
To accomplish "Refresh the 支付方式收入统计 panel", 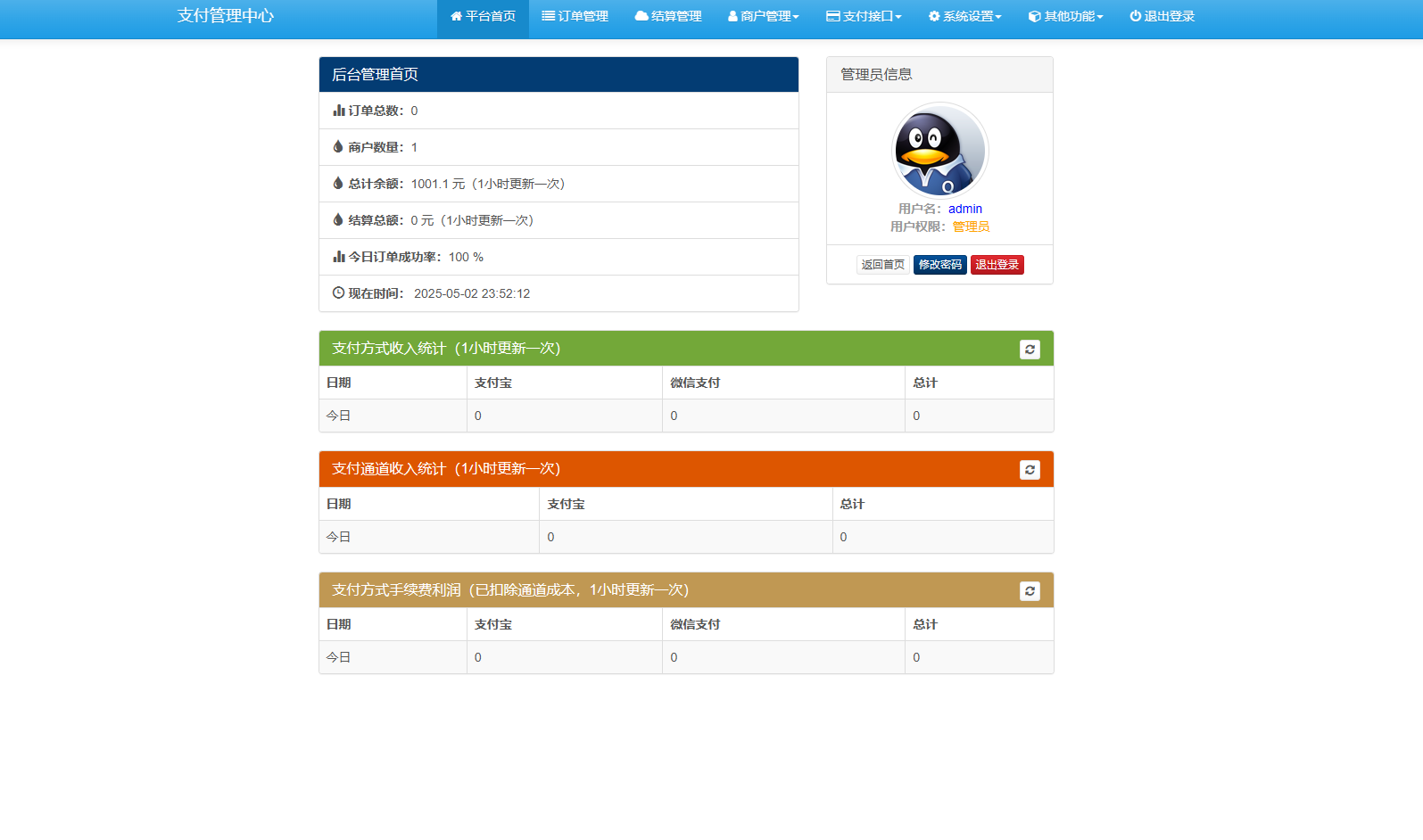I will [1030, 350].
